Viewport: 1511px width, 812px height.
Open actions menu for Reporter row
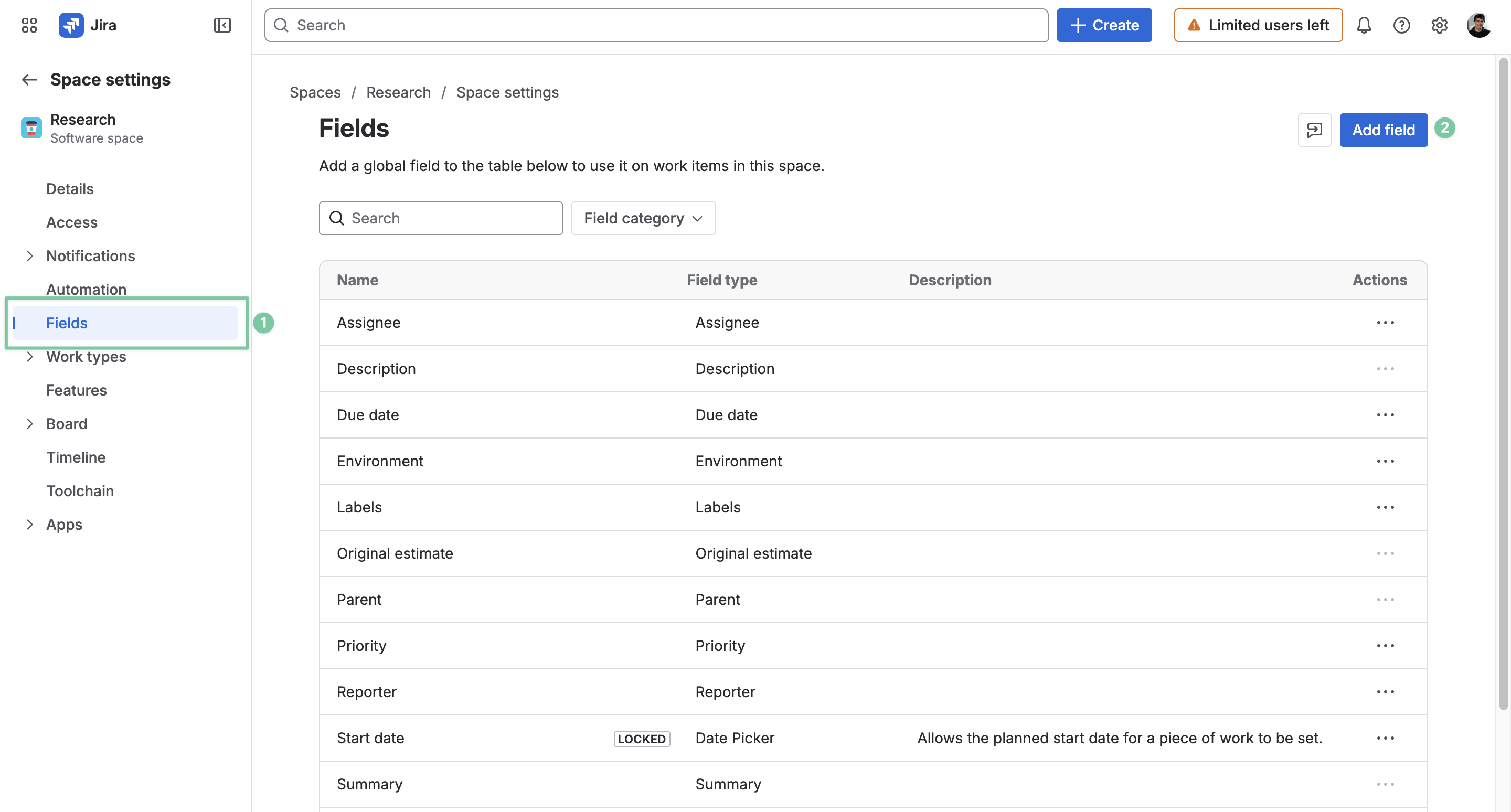[x=1385, y=692]
